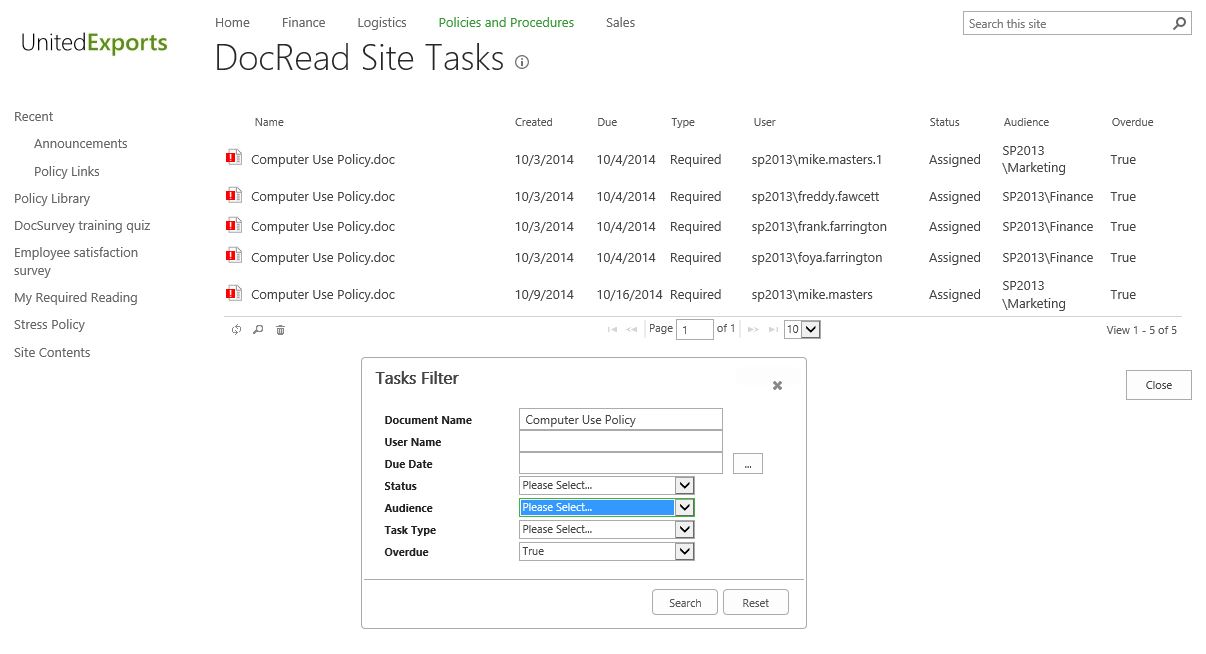
Task: Close the Tasks Filter dialog with the X
Action: pos(777,385)
